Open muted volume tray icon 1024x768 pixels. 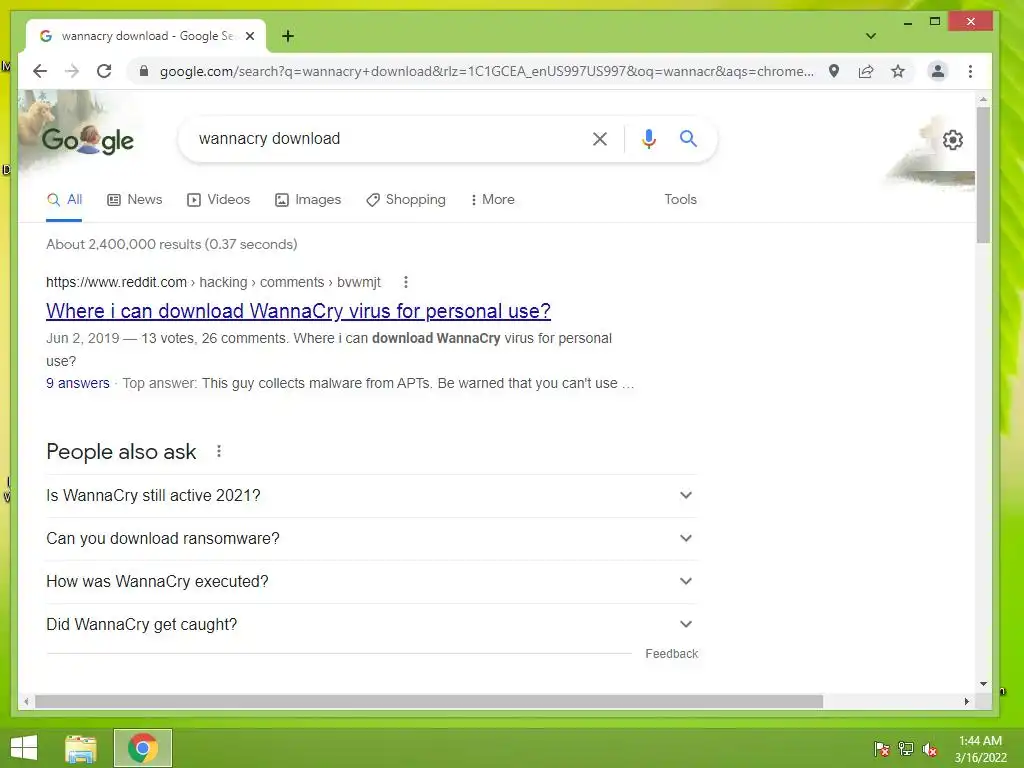coord(930,749)
